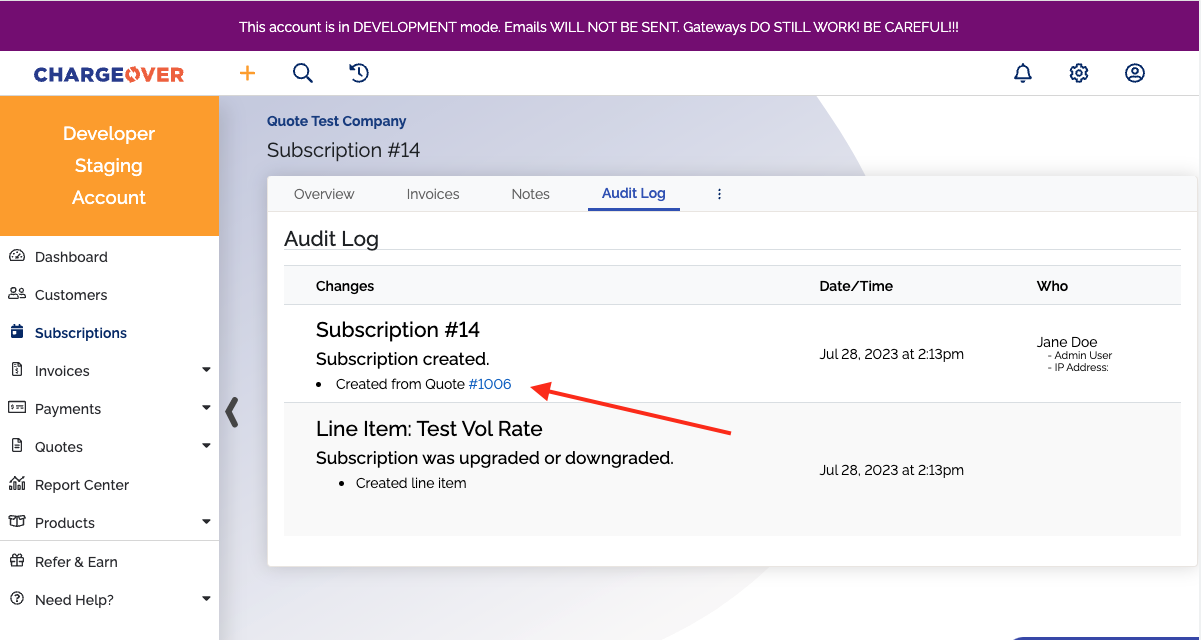Click the date of the Subscription created entry
The image size is (1201, 640).
(x=891, y=354)
